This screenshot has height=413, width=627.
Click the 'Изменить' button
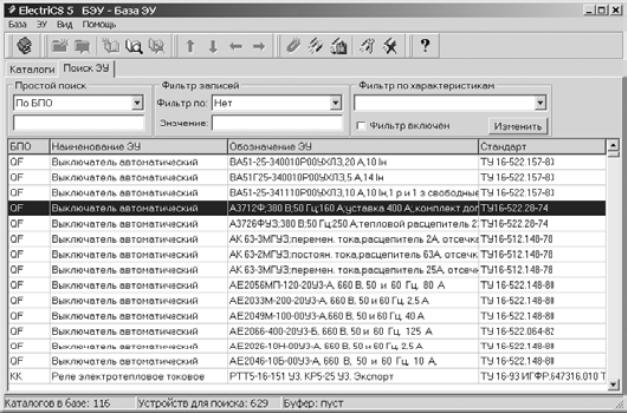(518, 126)
